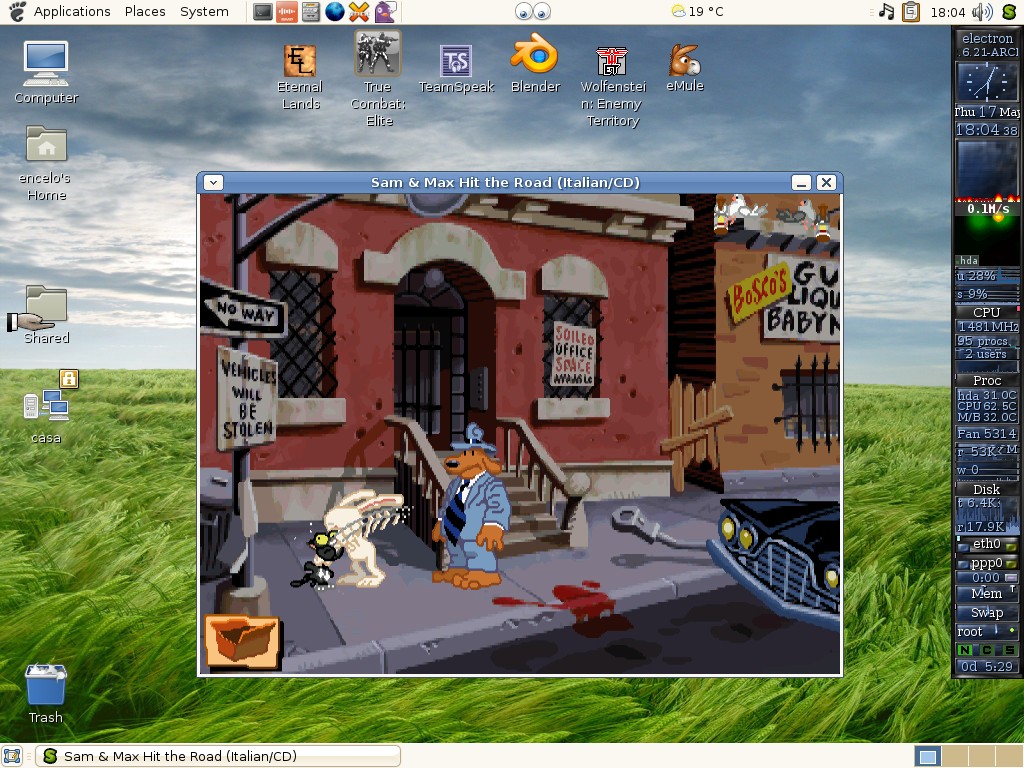
Task: Open the file cabinet launcher in panel
Action: 311,12
